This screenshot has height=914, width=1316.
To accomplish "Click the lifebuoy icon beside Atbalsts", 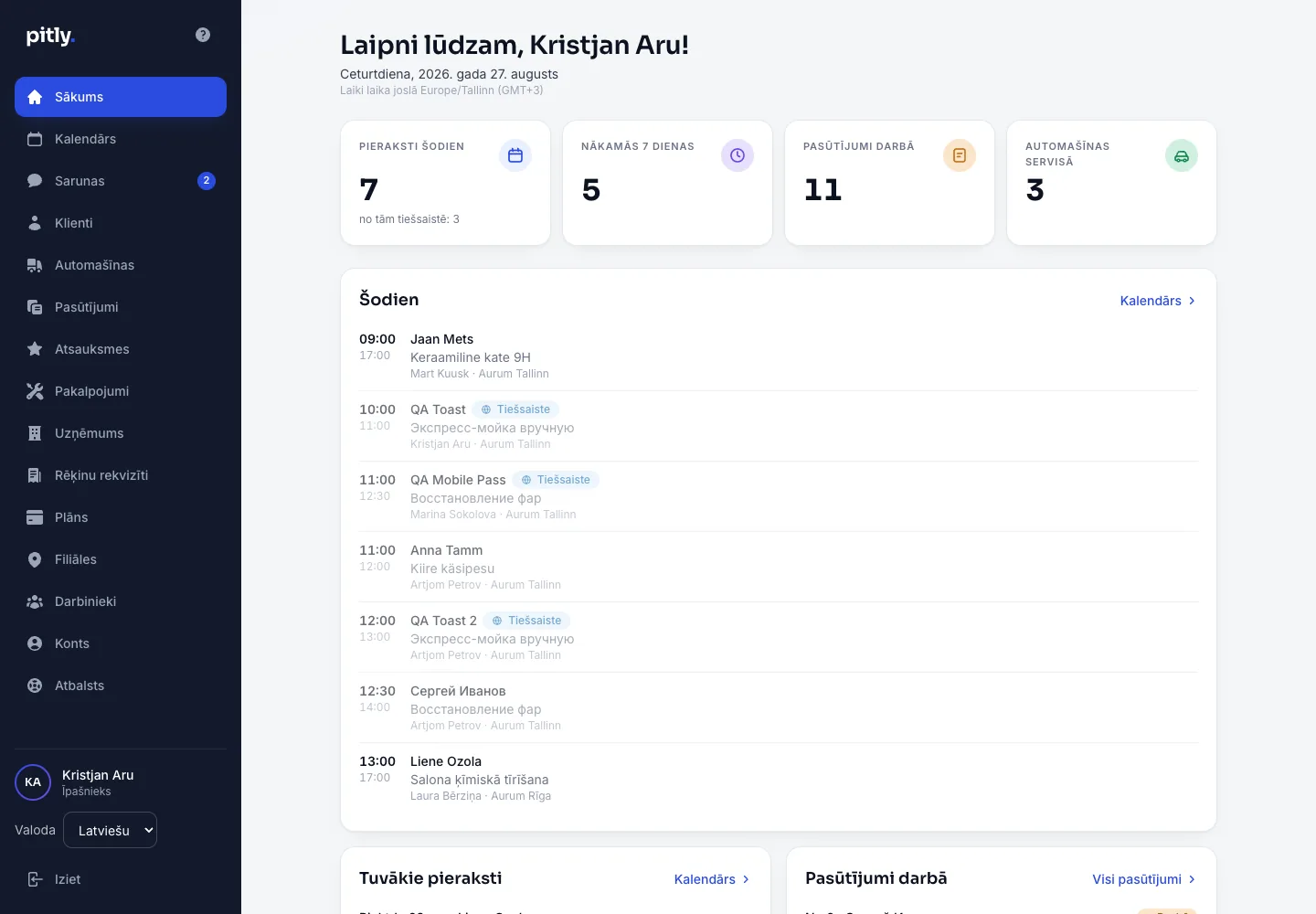I will click(35, 685).
